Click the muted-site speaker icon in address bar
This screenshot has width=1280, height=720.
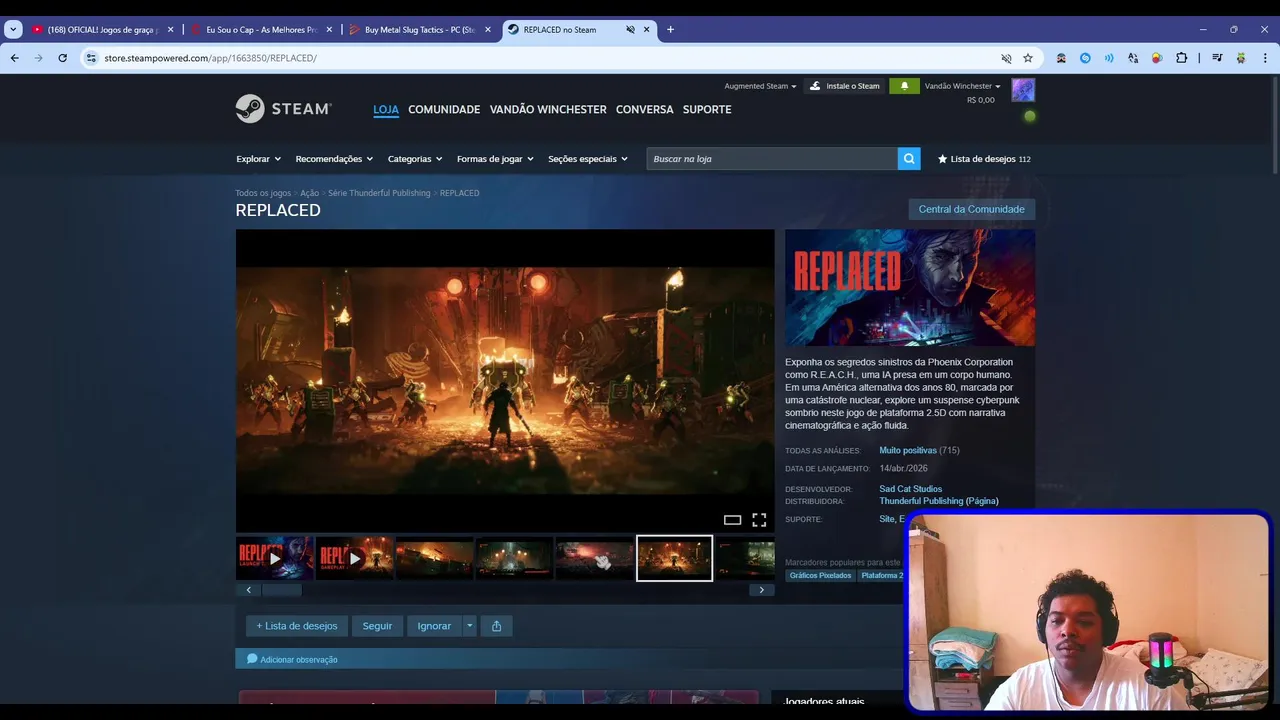pos(1006,58)
